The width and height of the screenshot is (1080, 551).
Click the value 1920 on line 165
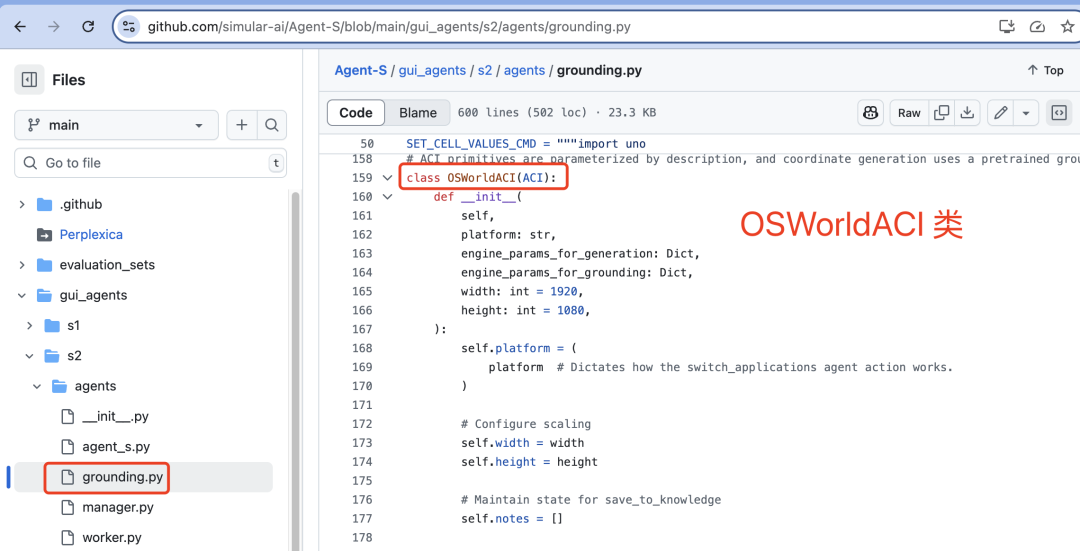pos(563,291)
